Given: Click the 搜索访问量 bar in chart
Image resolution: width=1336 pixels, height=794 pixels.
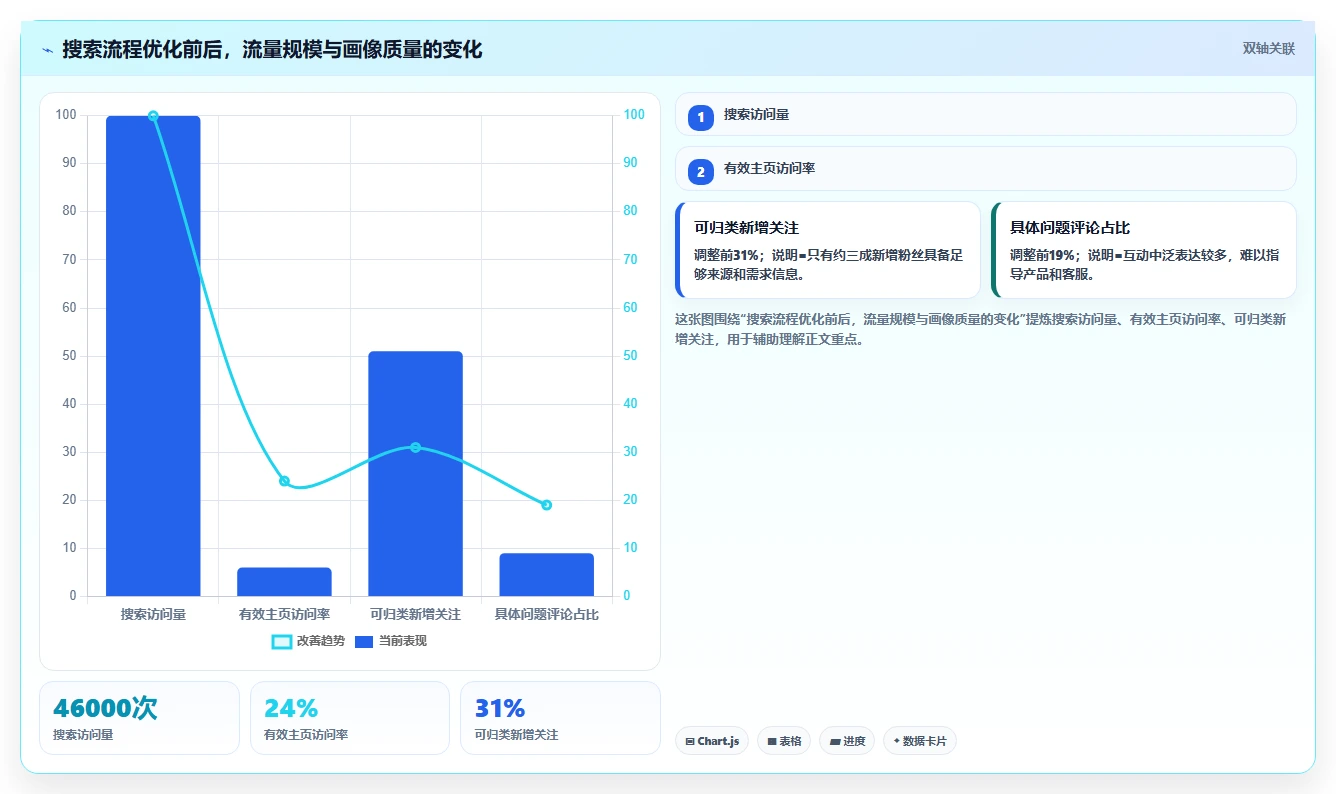Looking at the screenshot, I should (153, 356).
